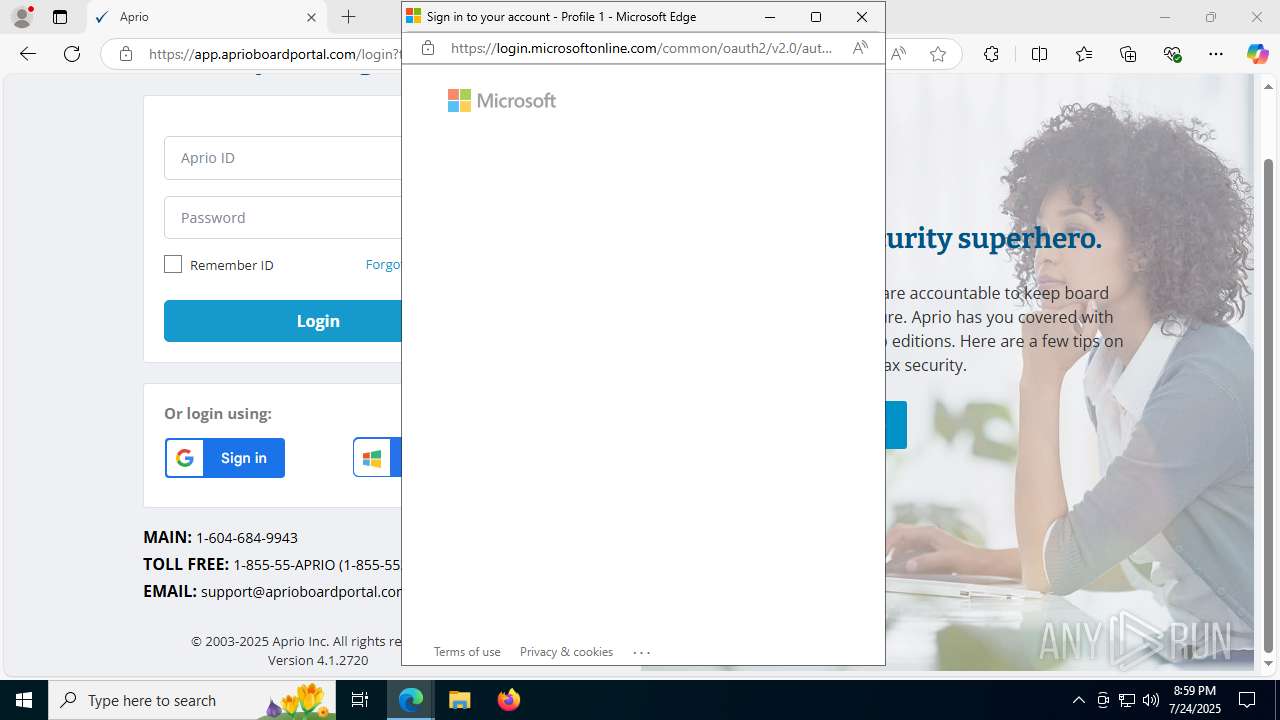
Task: Open network icon in system tray
Action: [x=1127, y=700]
